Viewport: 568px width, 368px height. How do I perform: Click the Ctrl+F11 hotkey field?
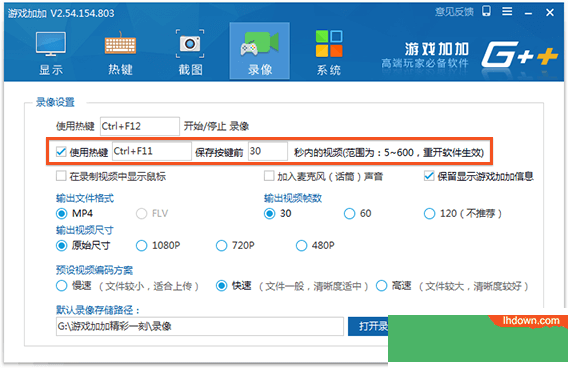152,151
